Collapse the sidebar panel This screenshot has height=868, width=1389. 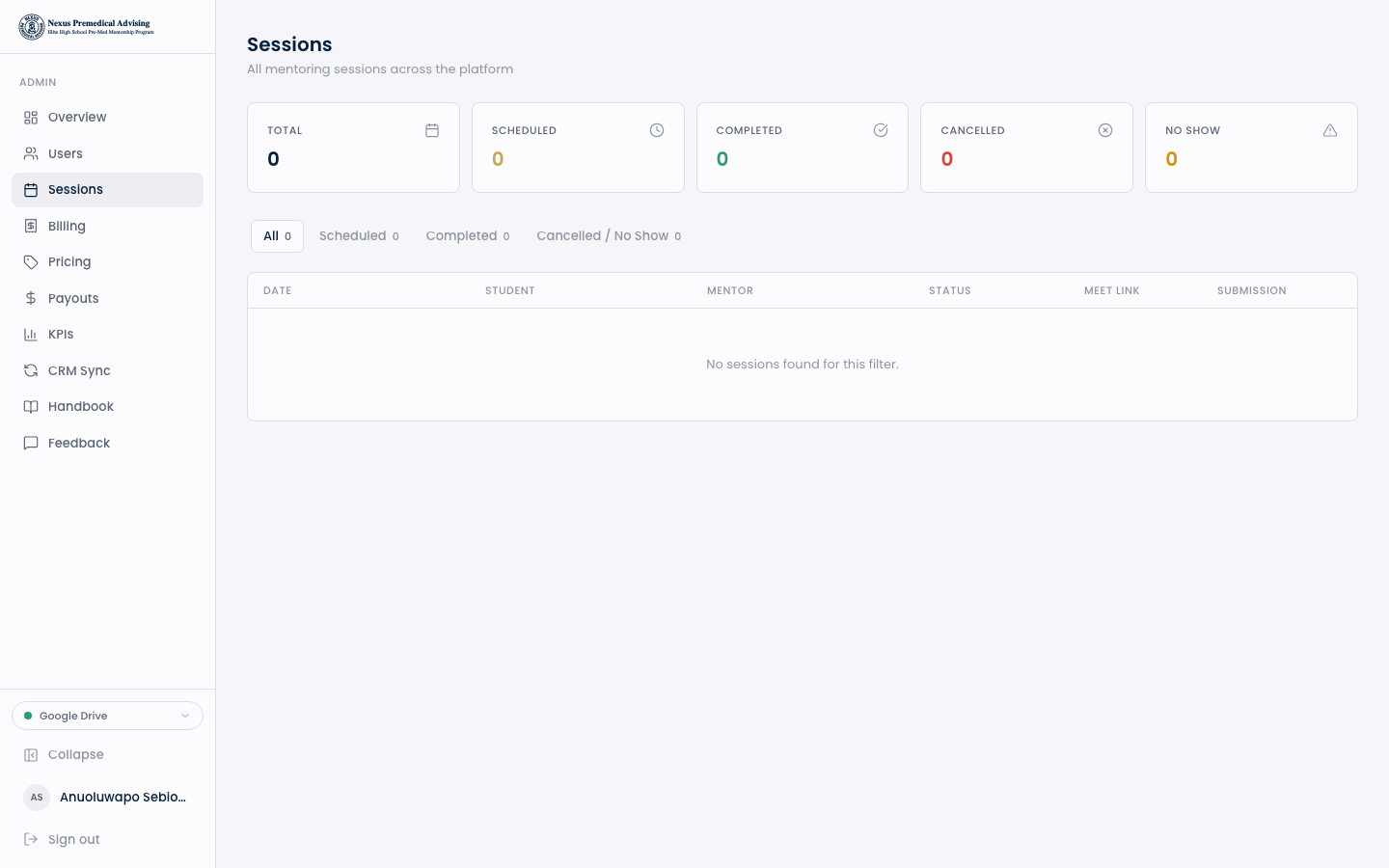tap(75, 755)
